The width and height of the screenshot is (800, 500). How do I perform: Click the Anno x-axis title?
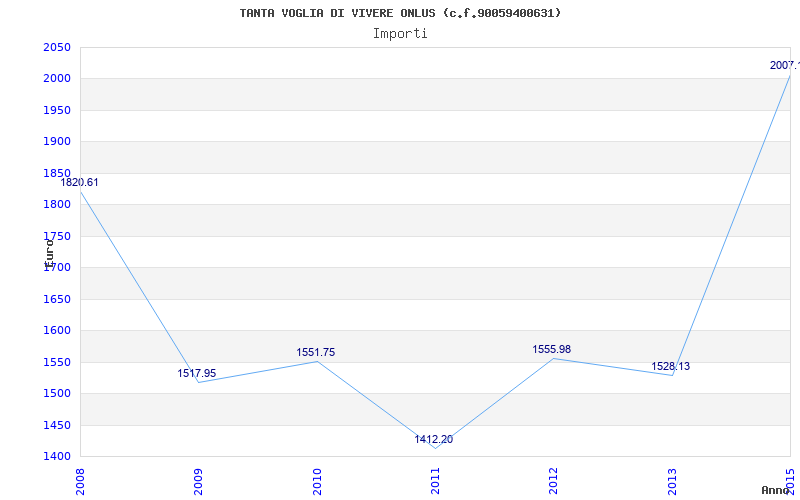[x=775, y=490]
